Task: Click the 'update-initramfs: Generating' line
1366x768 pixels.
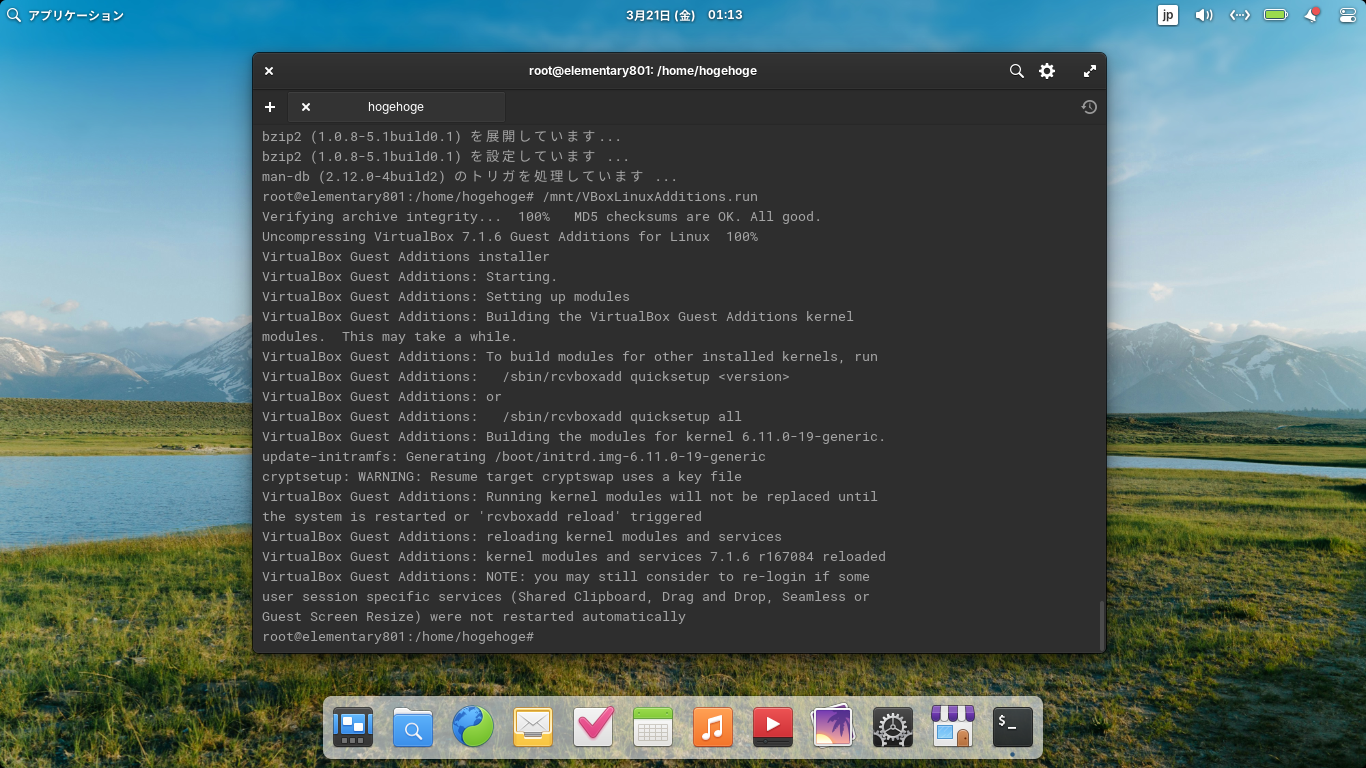Action: tap(514, 457)
